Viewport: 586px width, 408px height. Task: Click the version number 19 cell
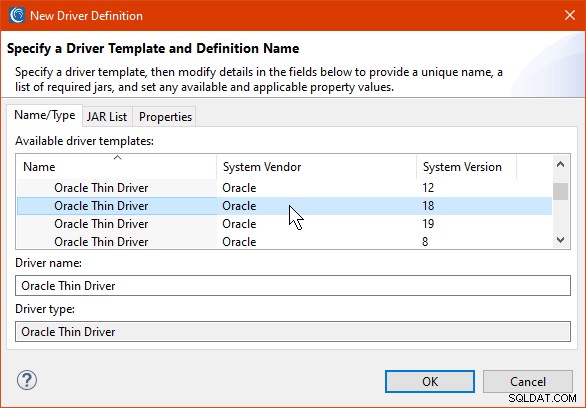[428, 224]
